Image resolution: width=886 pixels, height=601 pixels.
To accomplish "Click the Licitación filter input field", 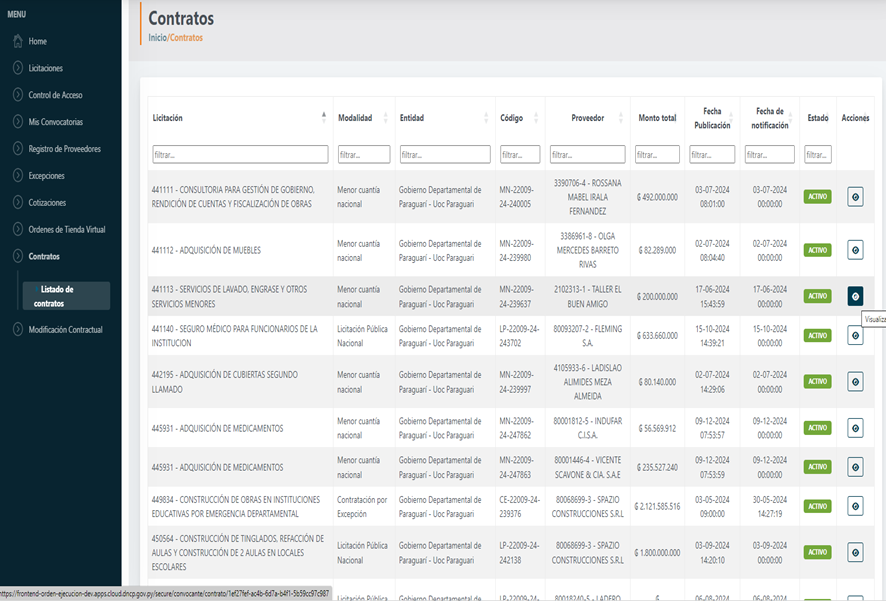I will tap(240, 155).
